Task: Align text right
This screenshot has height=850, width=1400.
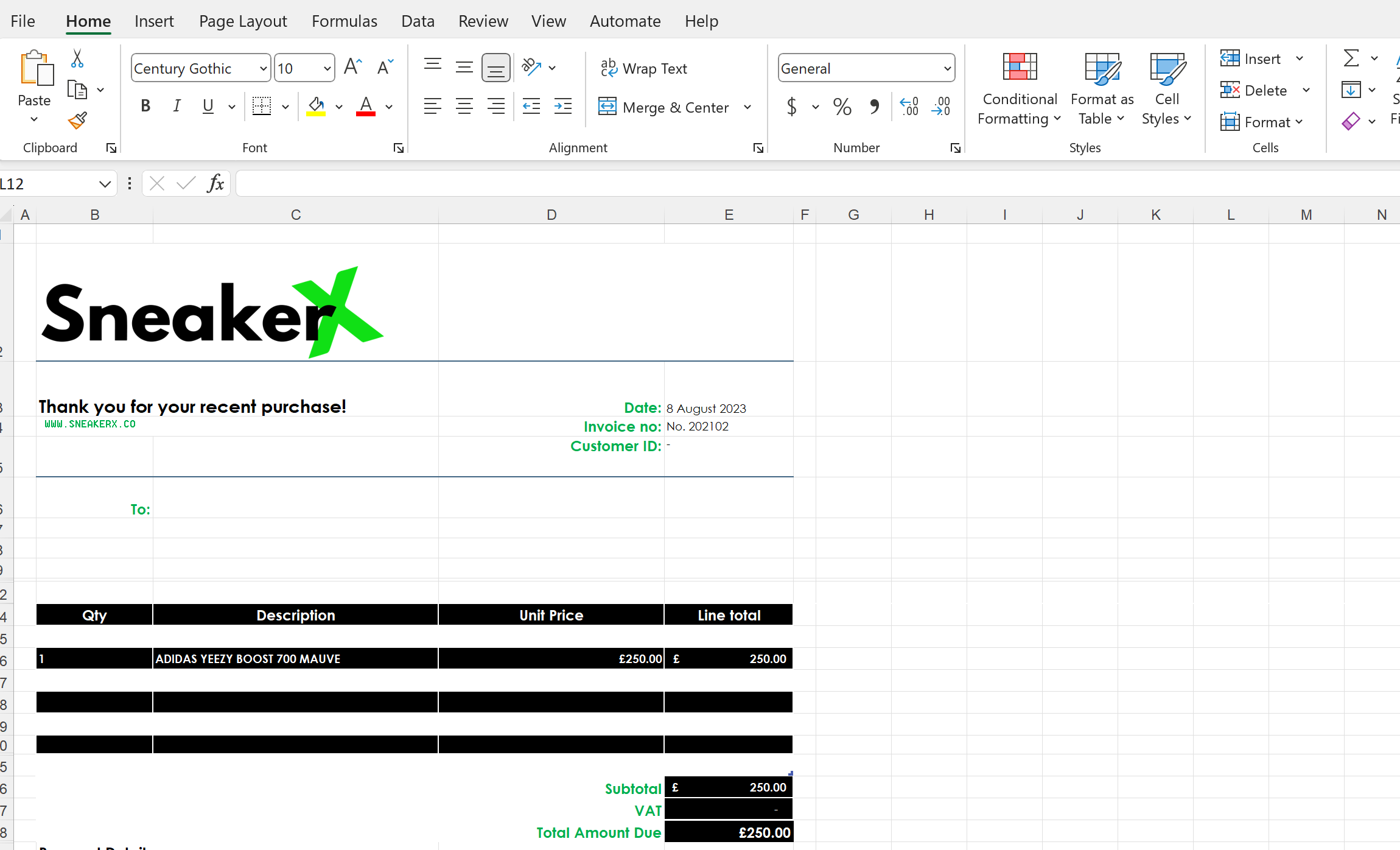Action: click(496, 106)
